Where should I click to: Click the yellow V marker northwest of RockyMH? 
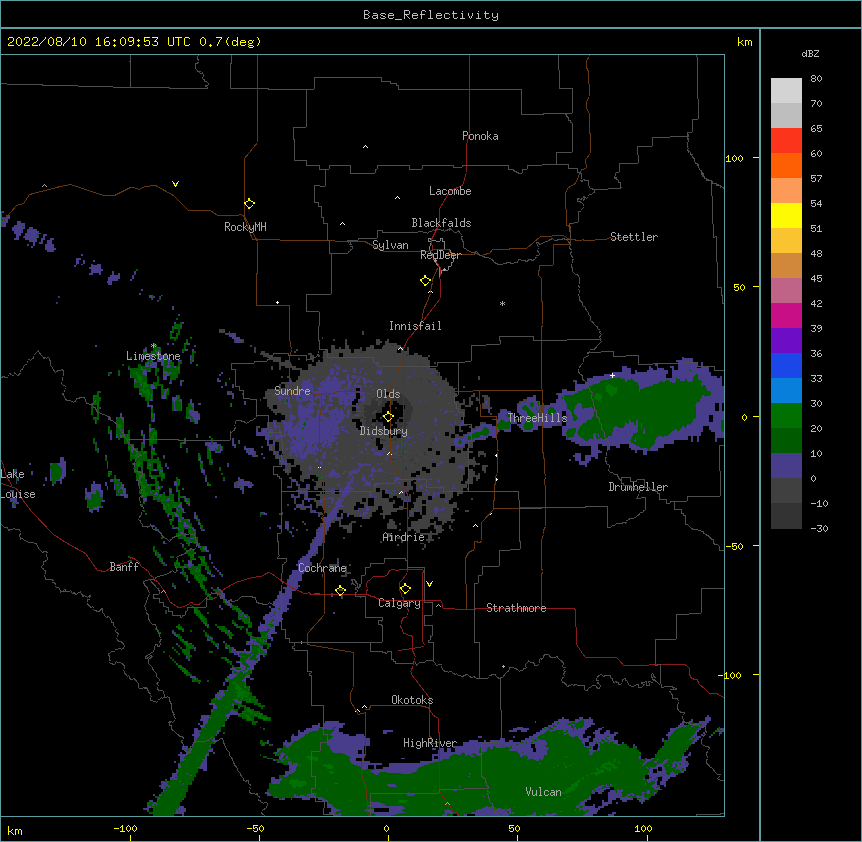tap(175, 184)
